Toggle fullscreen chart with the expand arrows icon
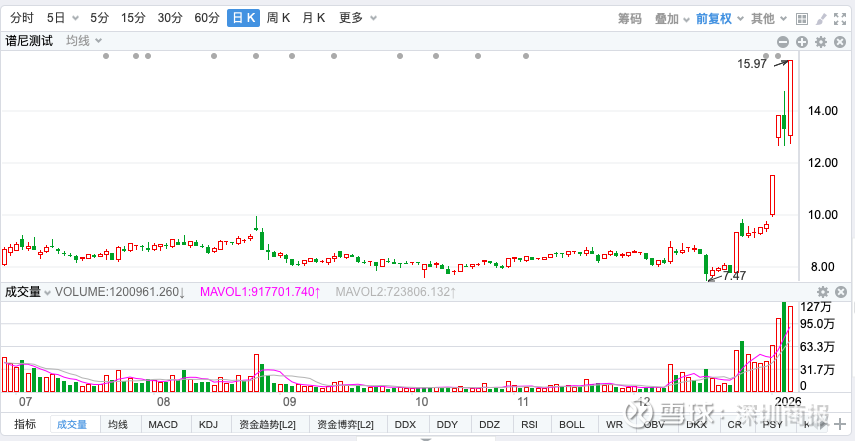This screenshot has height=441, width=855. (840, 19)
